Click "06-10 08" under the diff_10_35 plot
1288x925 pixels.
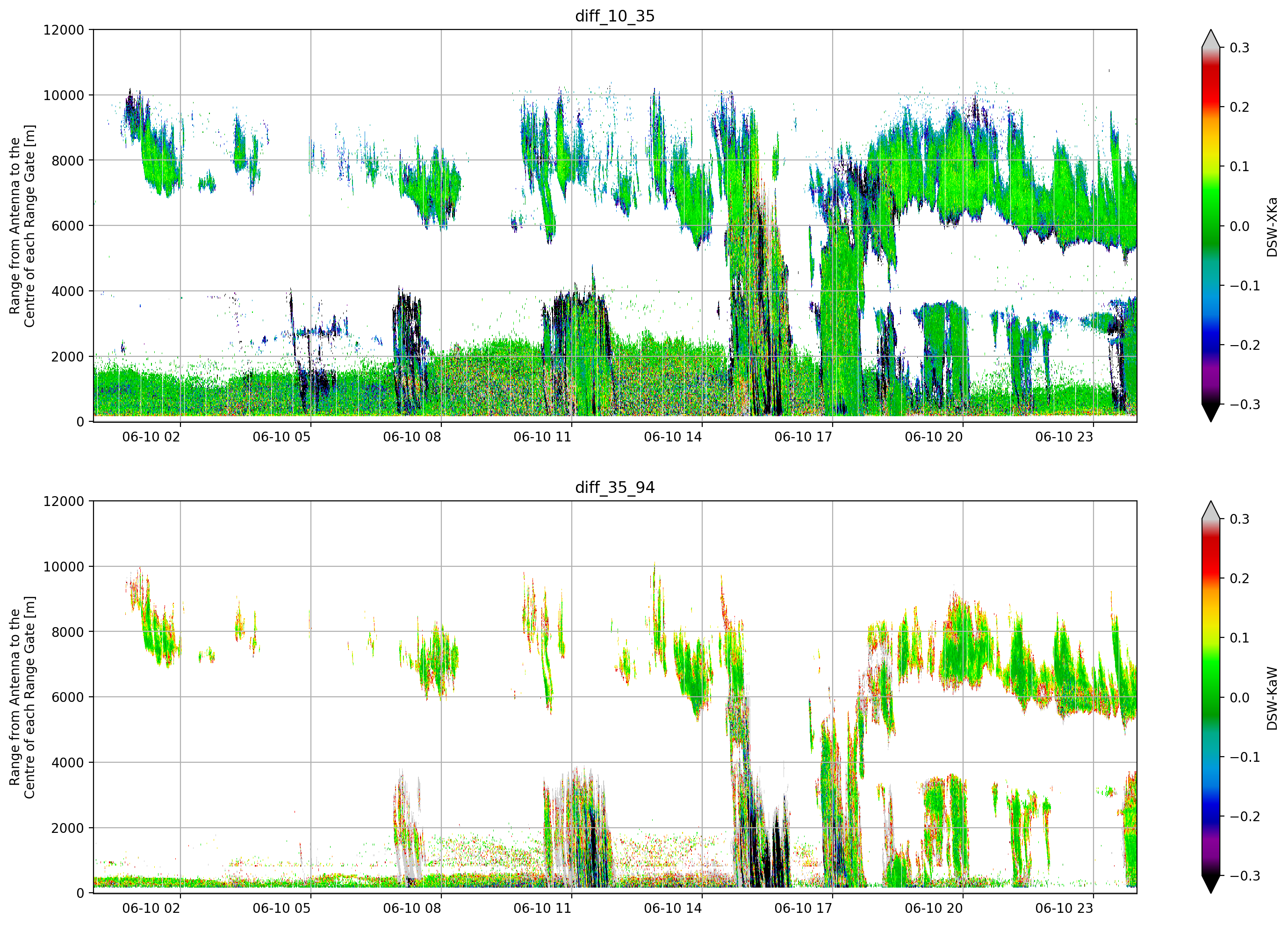412,437
